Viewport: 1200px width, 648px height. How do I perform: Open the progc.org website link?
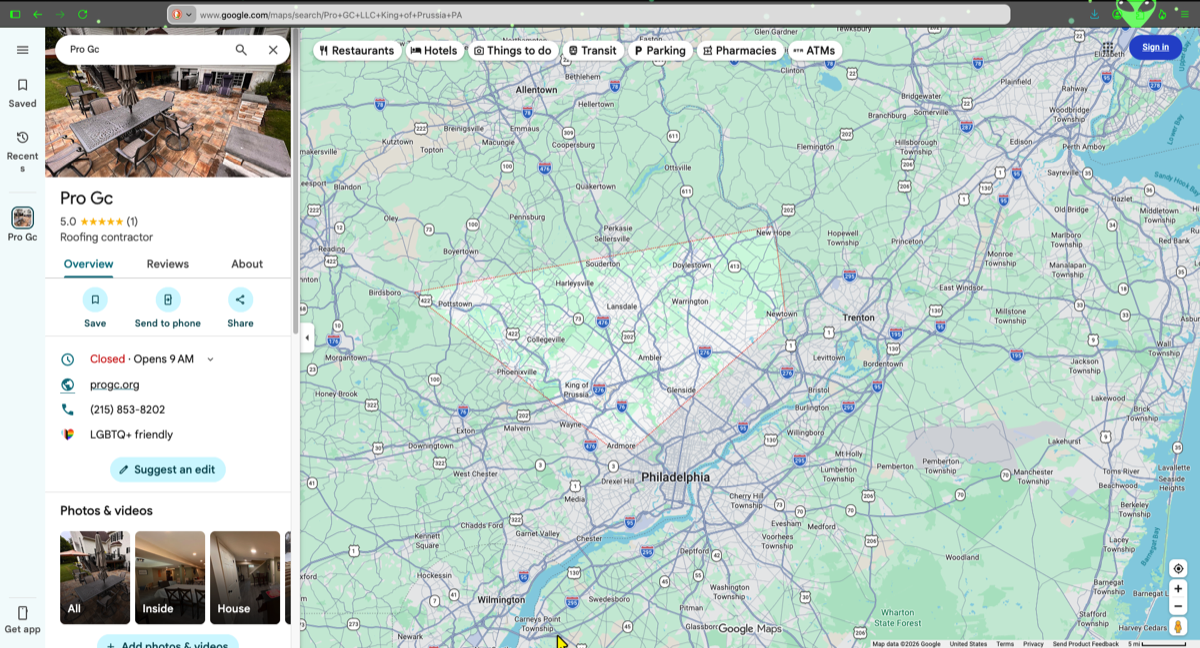[115, 384]
